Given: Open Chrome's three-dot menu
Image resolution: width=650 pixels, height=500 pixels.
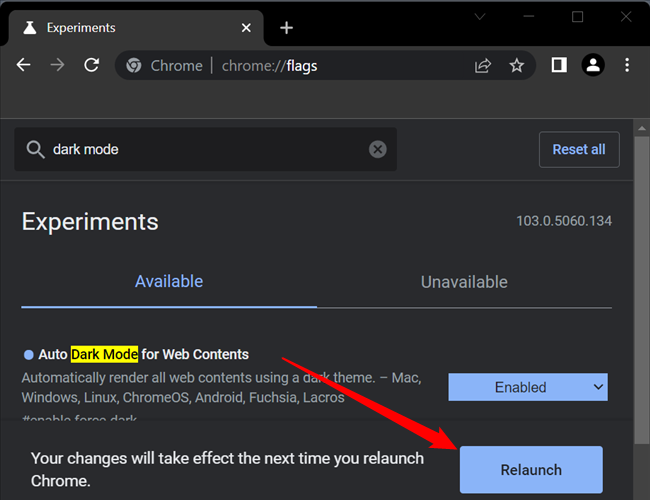Looking at the screenshot, I should click(627, 65).
